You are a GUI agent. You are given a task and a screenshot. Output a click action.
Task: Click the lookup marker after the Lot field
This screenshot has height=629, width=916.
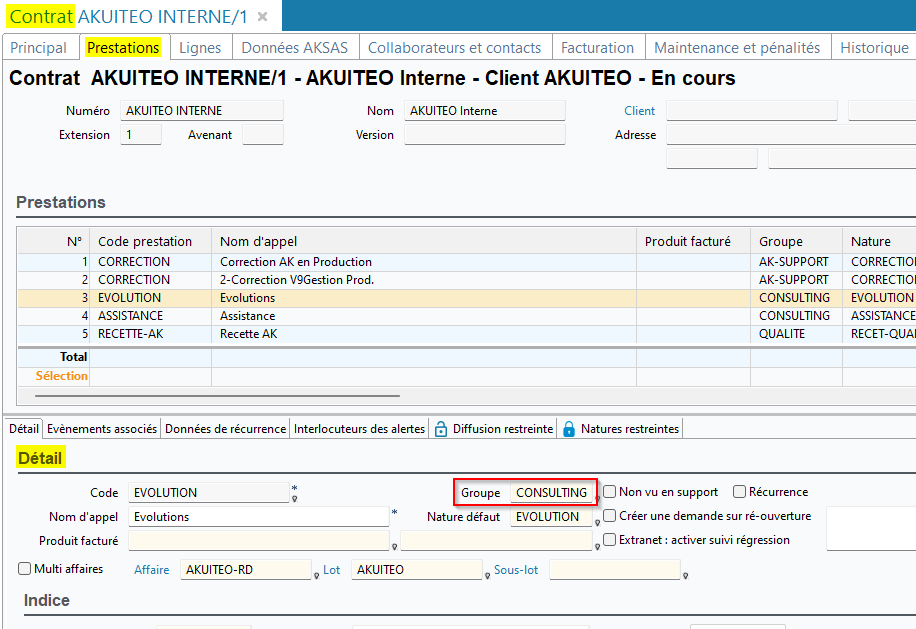pyautogui.click(x=487, y=576)
